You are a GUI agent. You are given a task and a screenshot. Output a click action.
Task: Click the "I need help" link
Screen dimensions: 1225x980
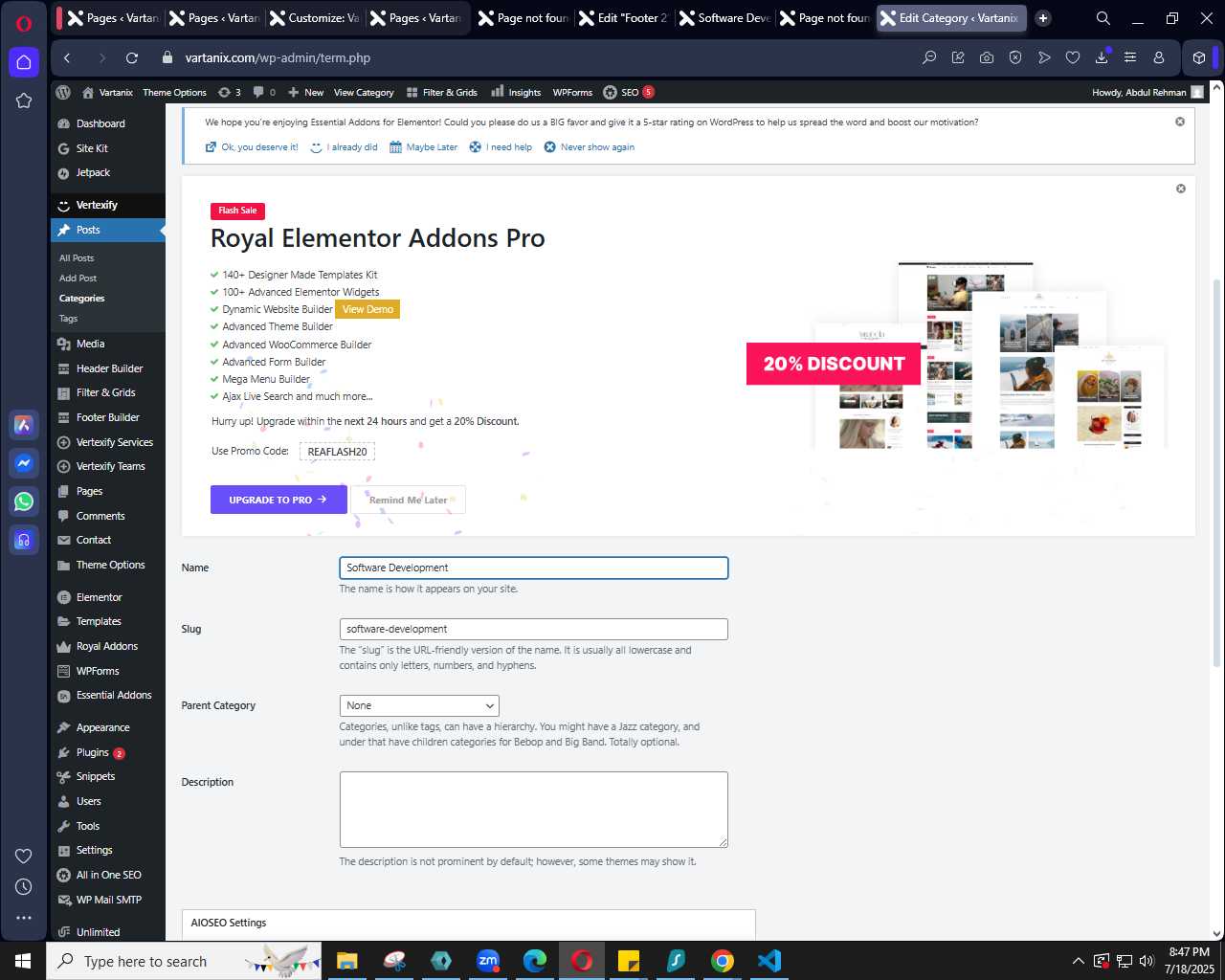[x=501, y=147]
